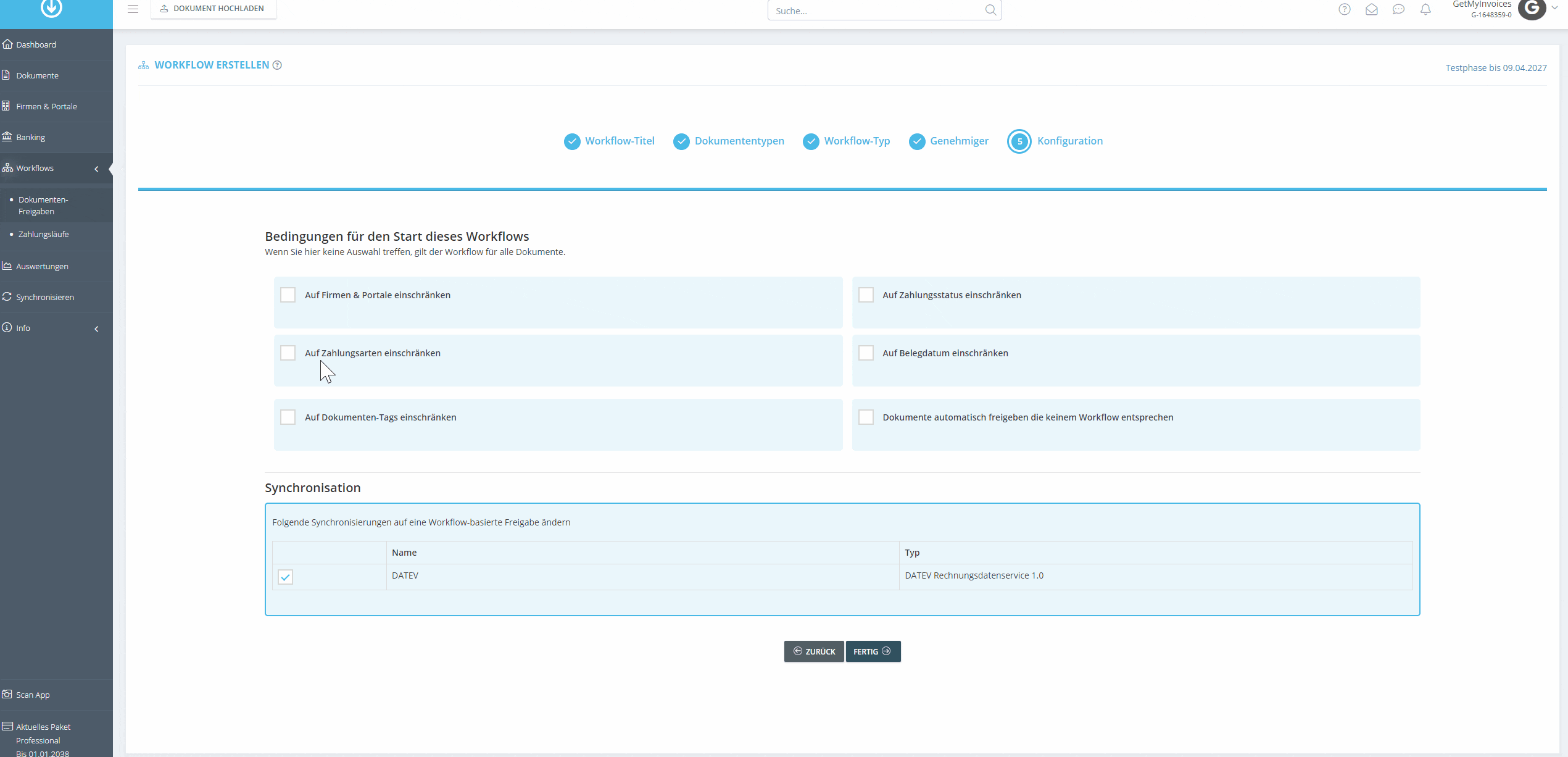Toggle the hamburger sidebar menu
This screenshot has width=1568, height=757.
(133, 9)
